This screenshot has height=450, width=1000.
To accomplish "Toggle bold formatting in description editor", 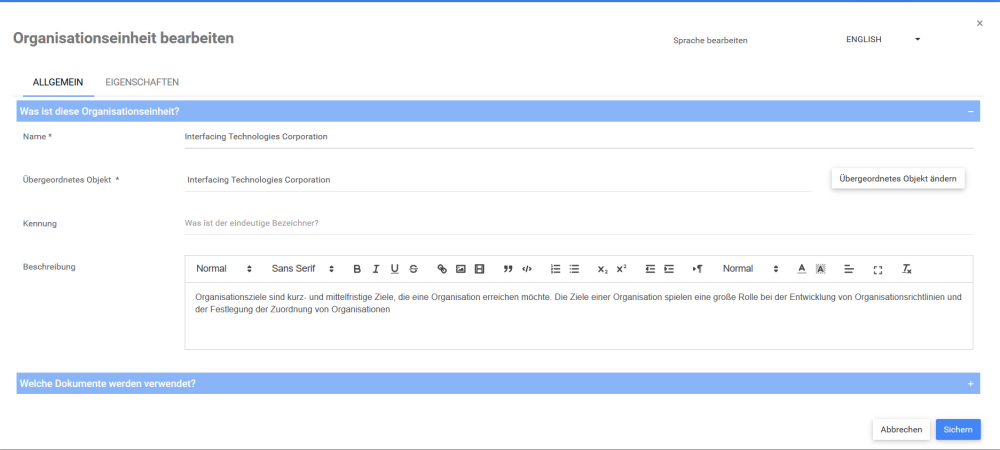I will tap(357, 269).
